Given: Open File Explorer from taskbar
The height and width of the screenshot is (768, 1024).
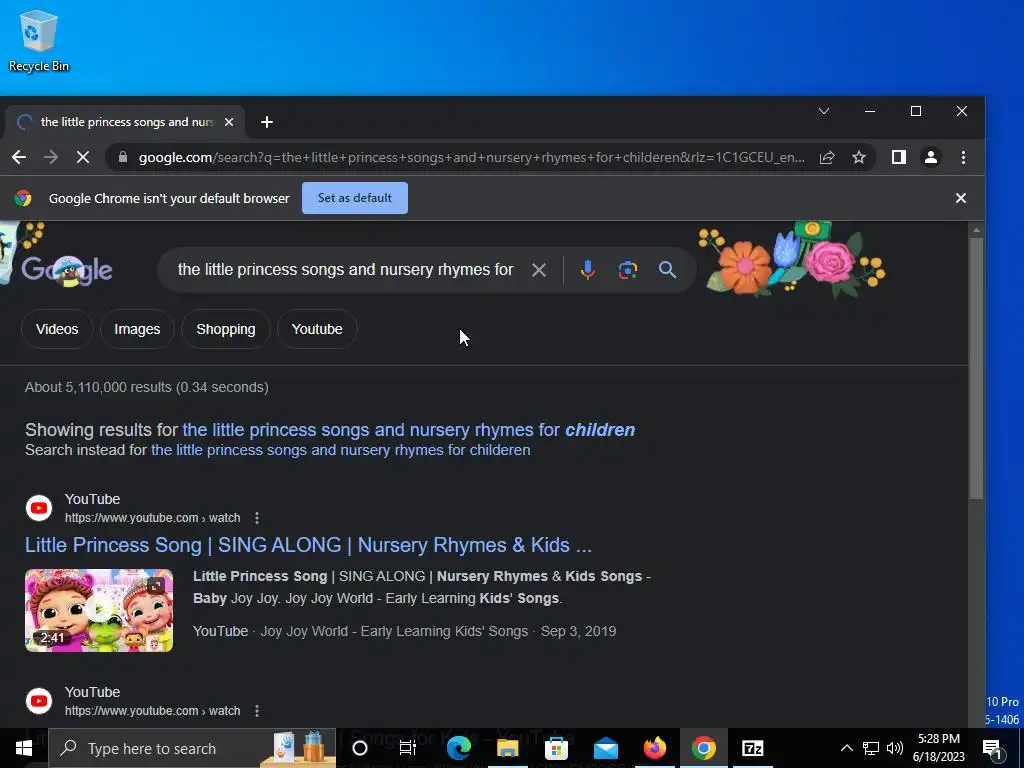Looking at the screenshot, I should 507,748.
